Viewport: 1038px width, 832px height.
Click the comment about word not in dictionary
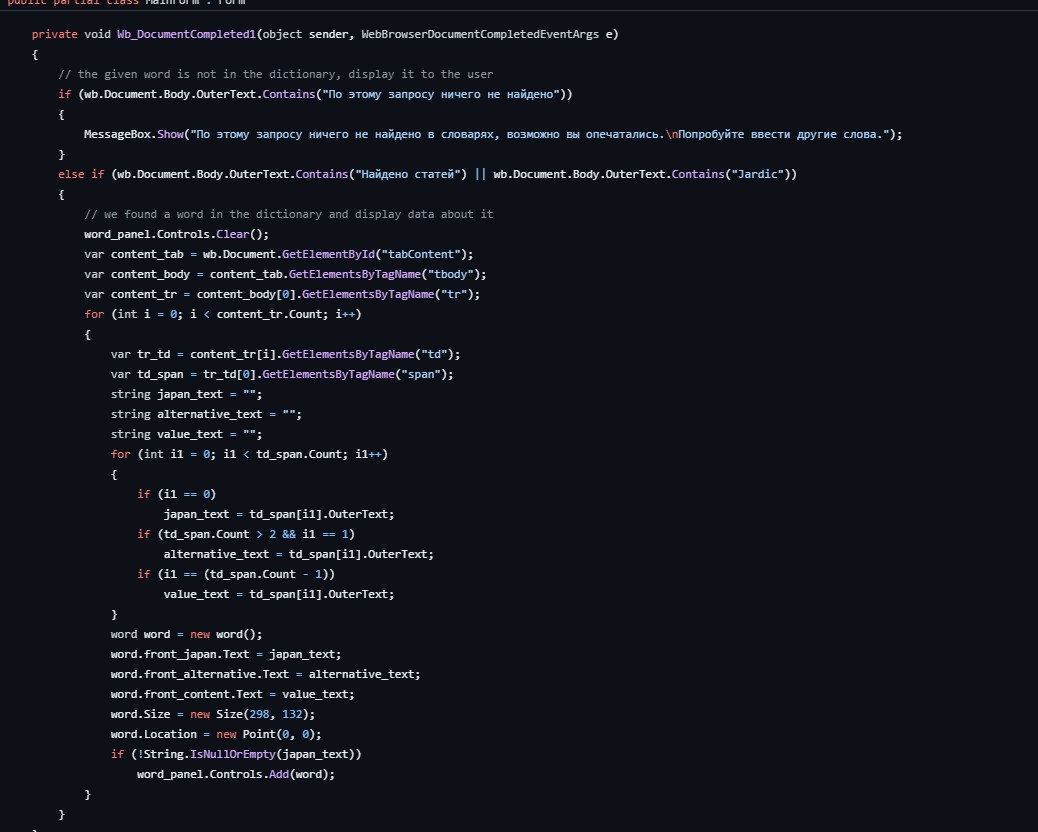(x=275, y=74)
